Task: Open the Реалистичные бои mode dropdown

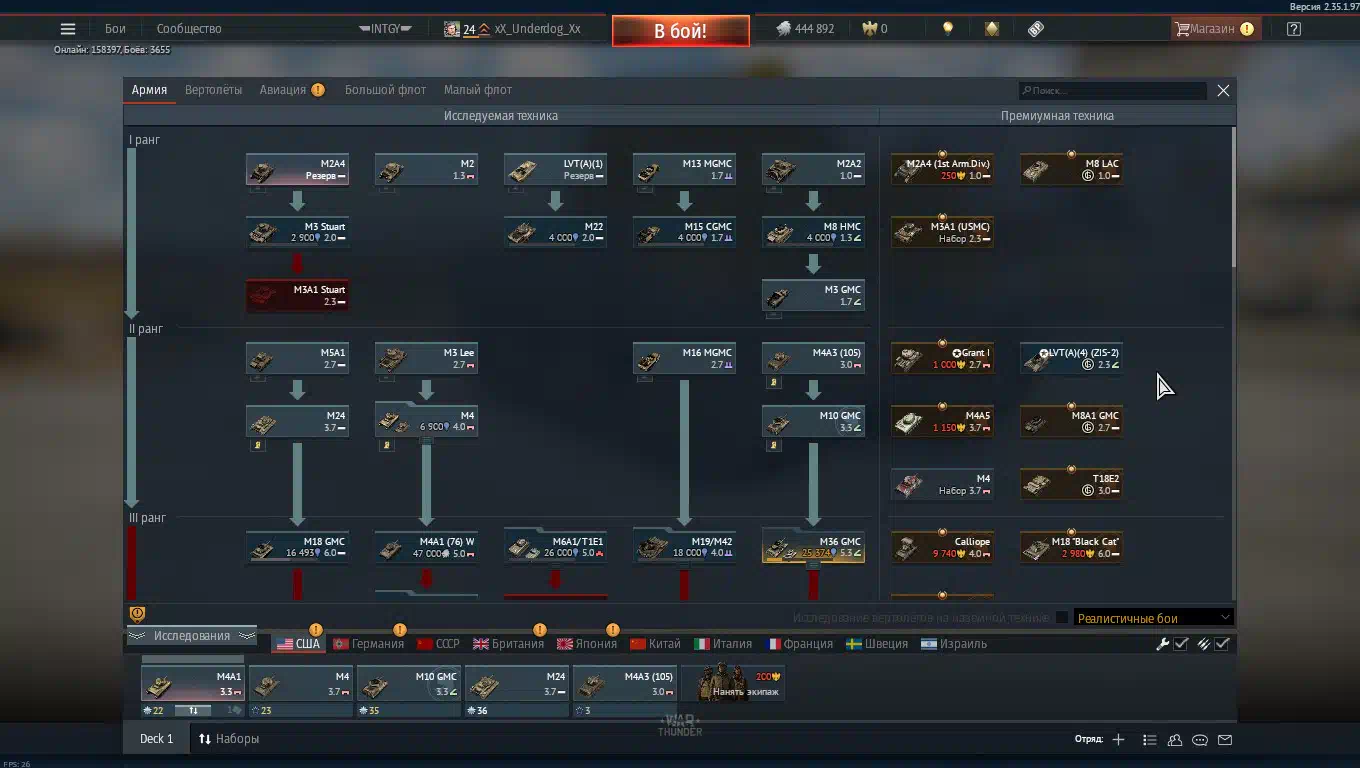Action: point(1153,618)
